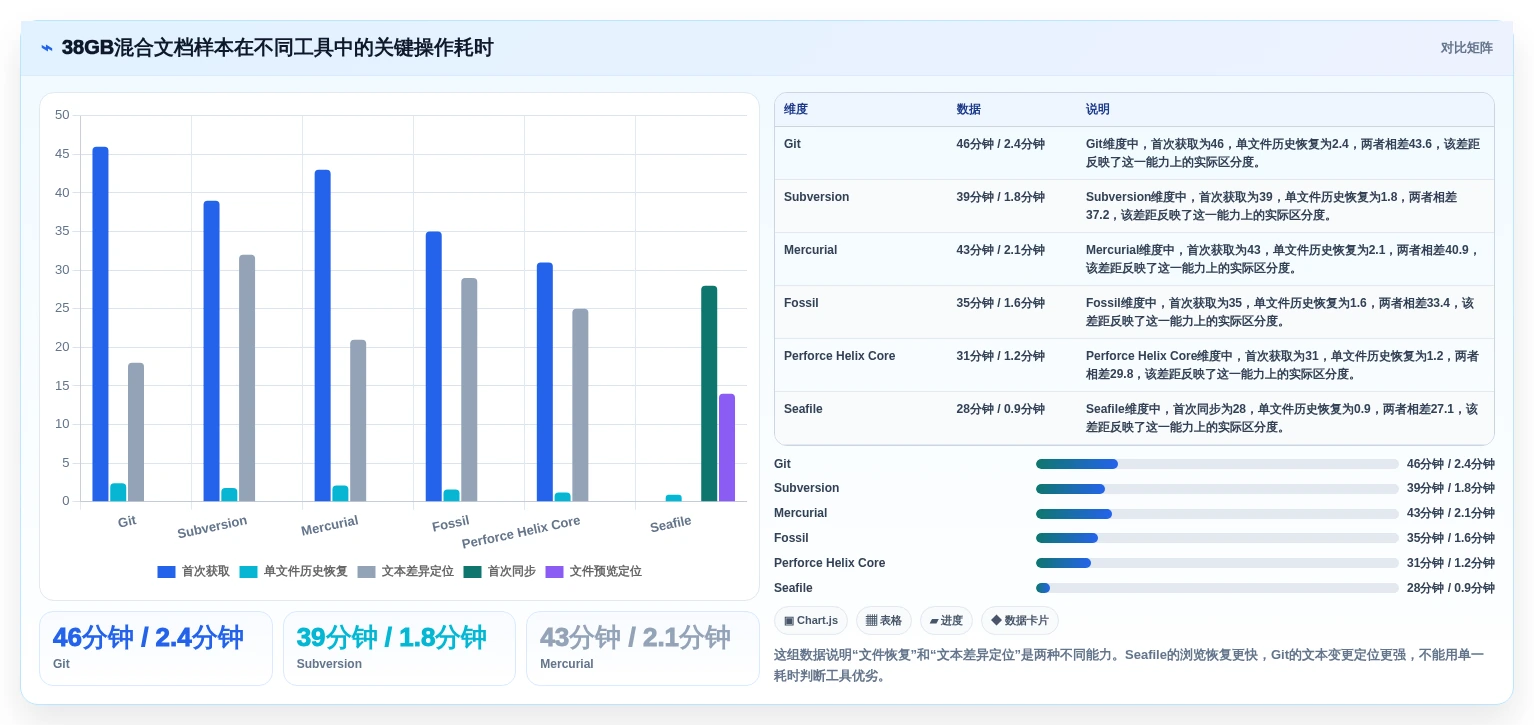1534x725 pixels.
Task: Click the purple 文件预览定位 legend color box
Action: (555, 571)
